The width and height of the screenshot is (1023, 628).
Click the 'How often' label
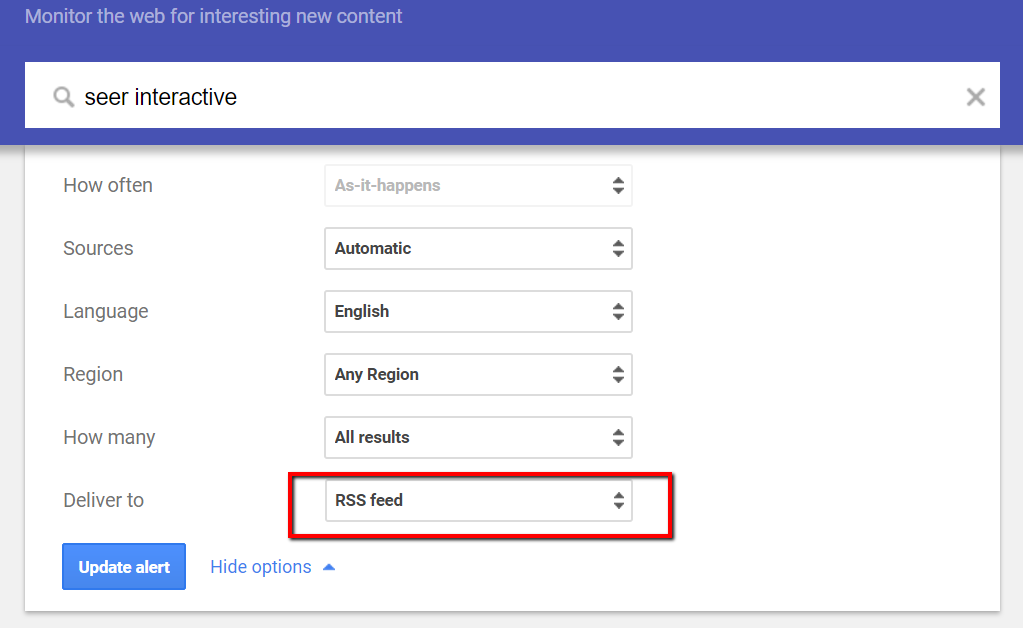(108, 186)
